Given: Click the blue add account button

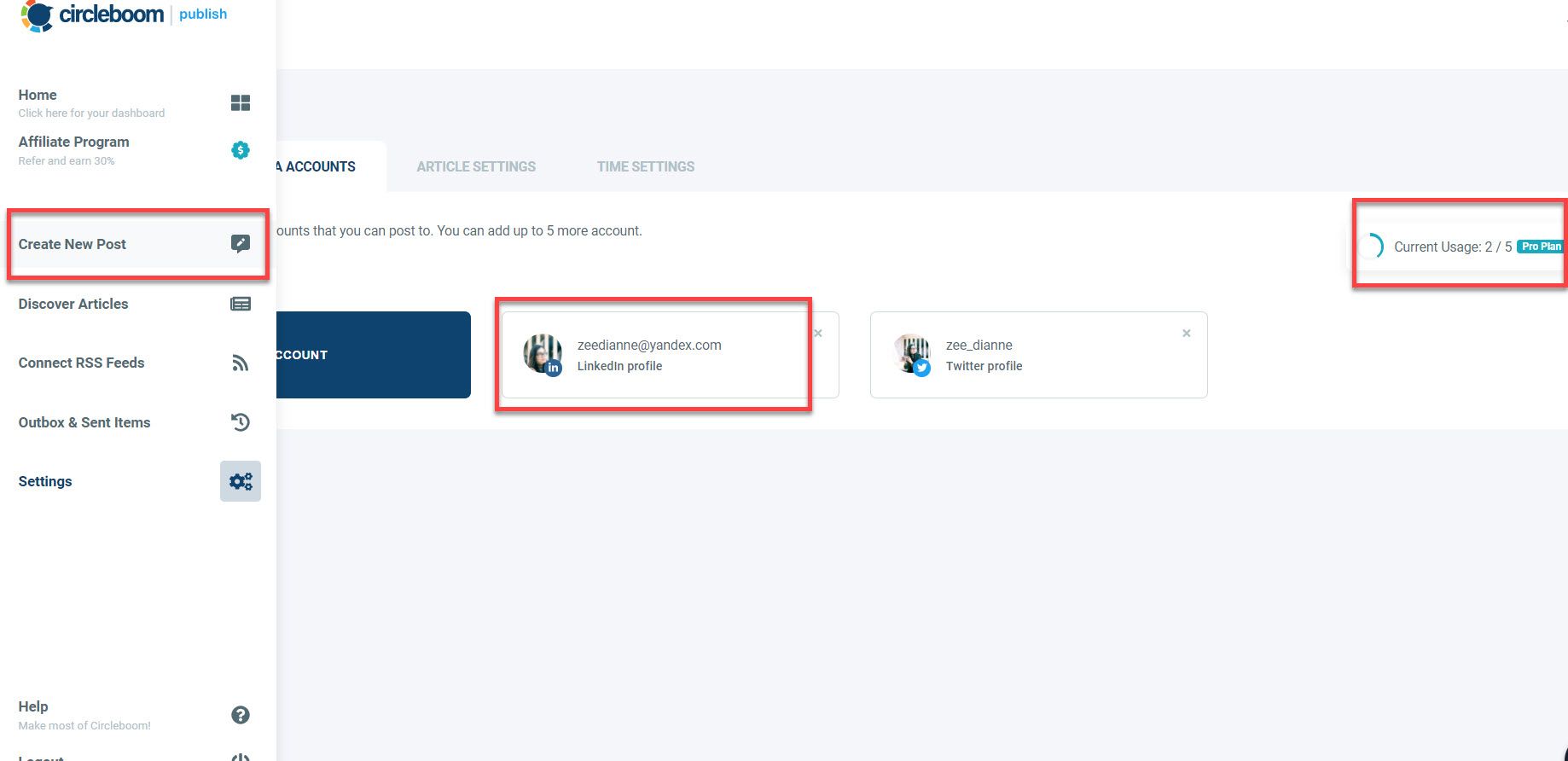Looking at the screenshot, I should pos(374,355).
